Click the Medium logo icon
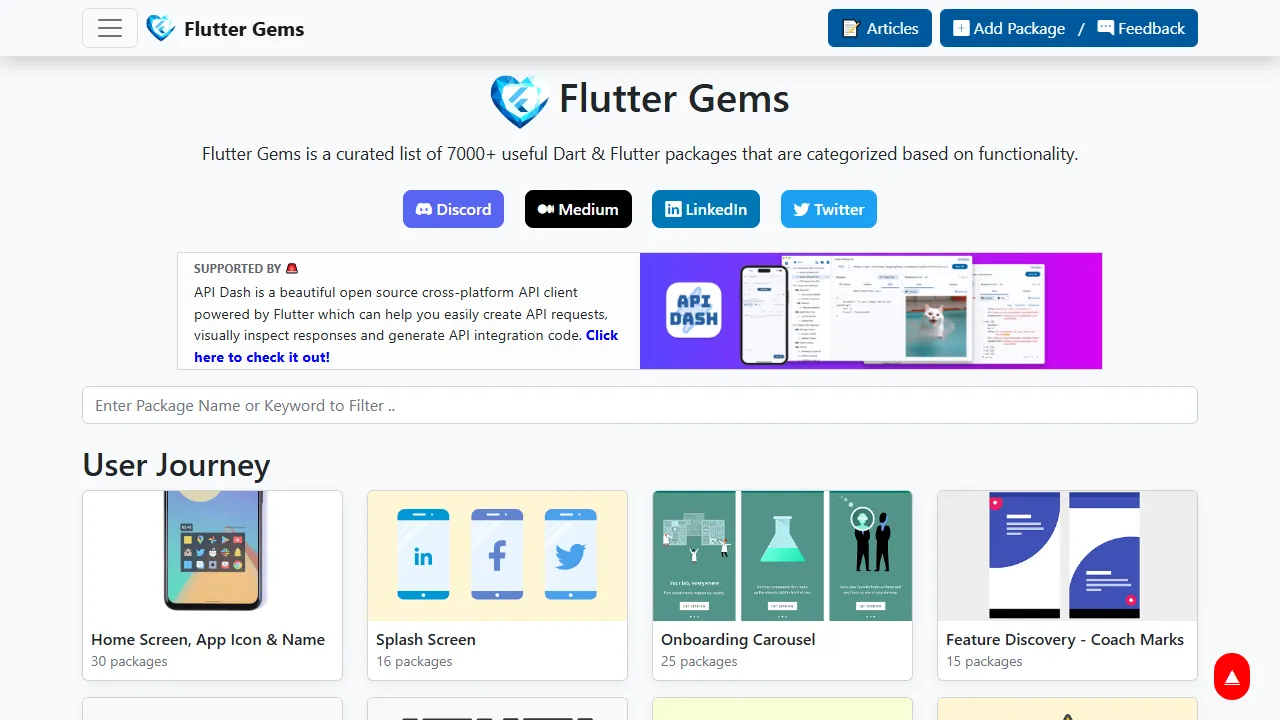Image resolution: width=1280 pixels, height=720 pixels. coord(543,209)
